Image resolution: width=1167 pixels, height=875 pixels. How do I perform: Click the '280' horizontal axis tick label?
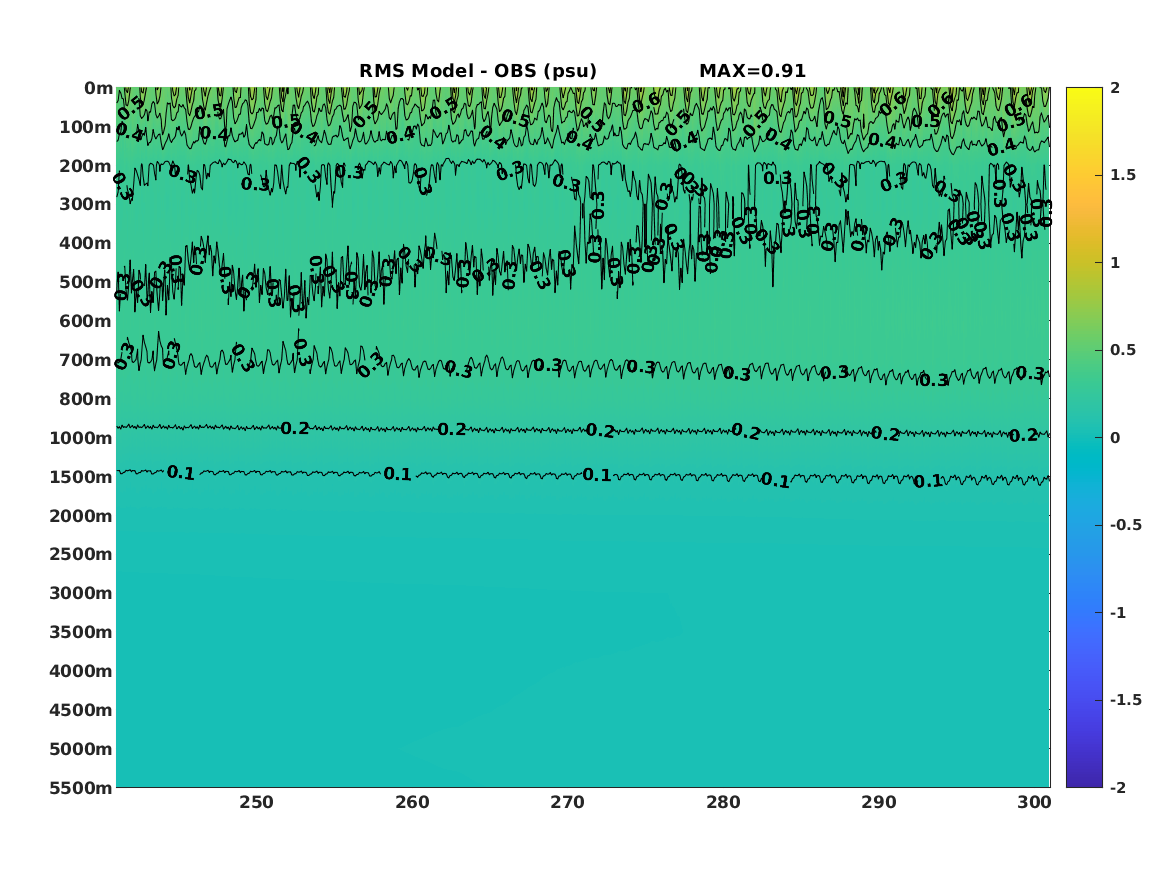723,803
